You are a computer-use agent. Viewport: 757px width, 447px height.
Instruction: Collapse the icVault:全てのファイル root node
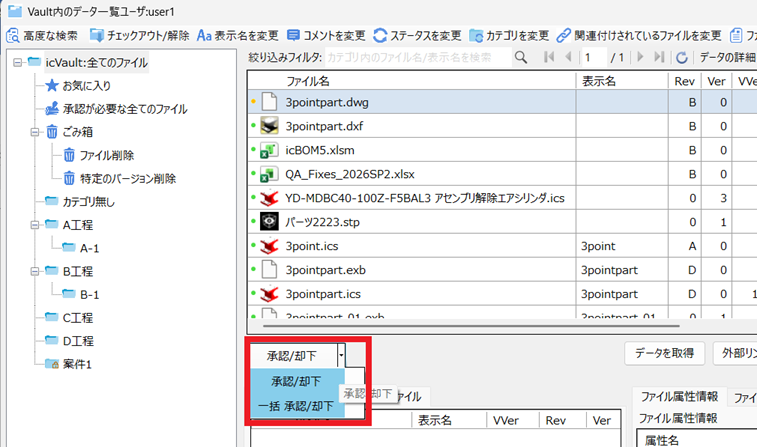pyautogui.click(x=18, y=62)
